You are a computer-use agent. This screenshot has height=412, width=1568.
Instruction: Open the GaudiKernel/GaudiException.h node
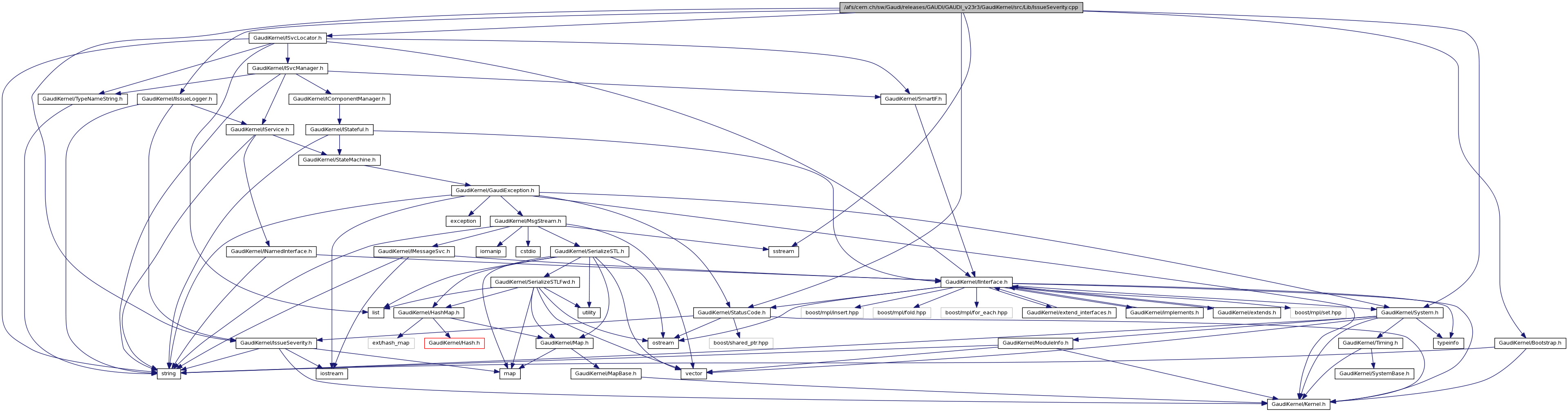click(x=494, y=190)
